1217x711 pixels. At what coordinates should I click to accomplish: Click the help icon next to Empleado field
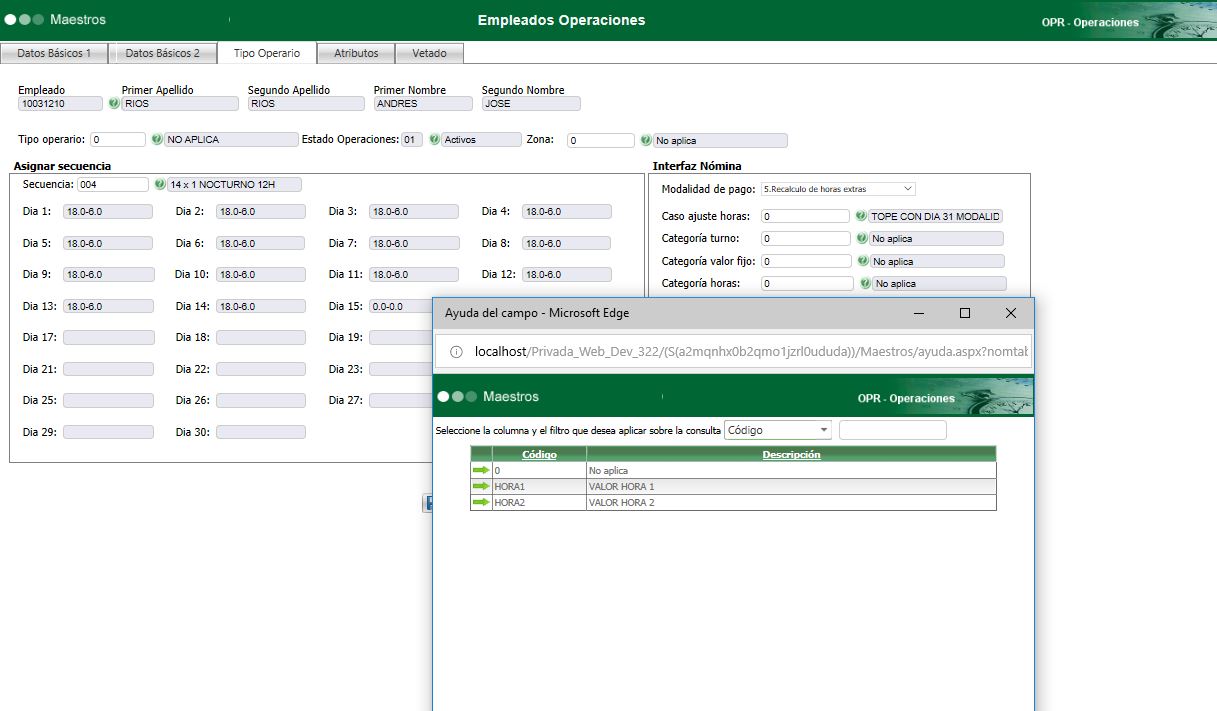point(113,104)
